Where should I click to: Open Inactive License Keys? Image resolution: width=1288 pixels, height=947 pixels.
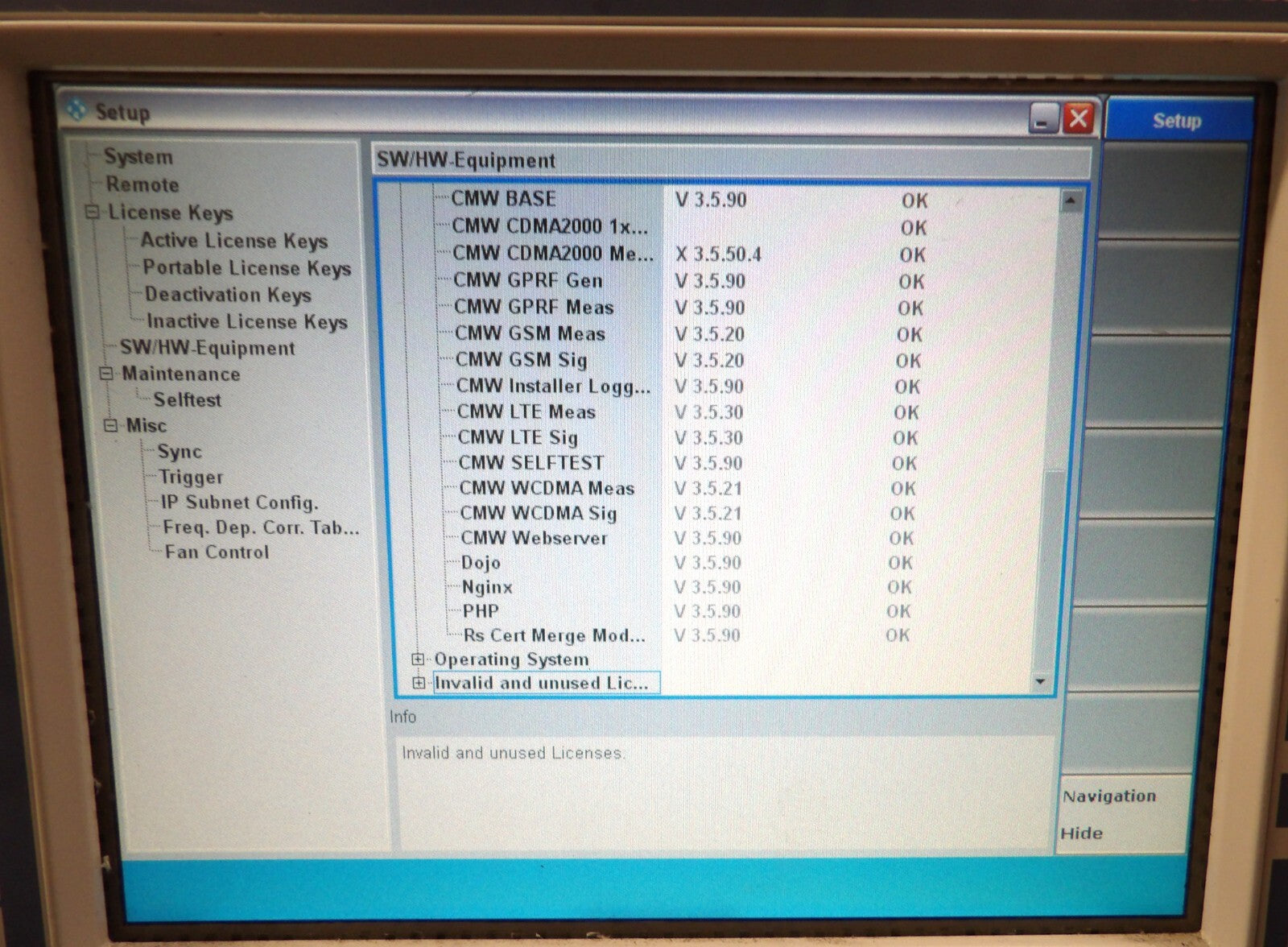[x=246, y=321]
